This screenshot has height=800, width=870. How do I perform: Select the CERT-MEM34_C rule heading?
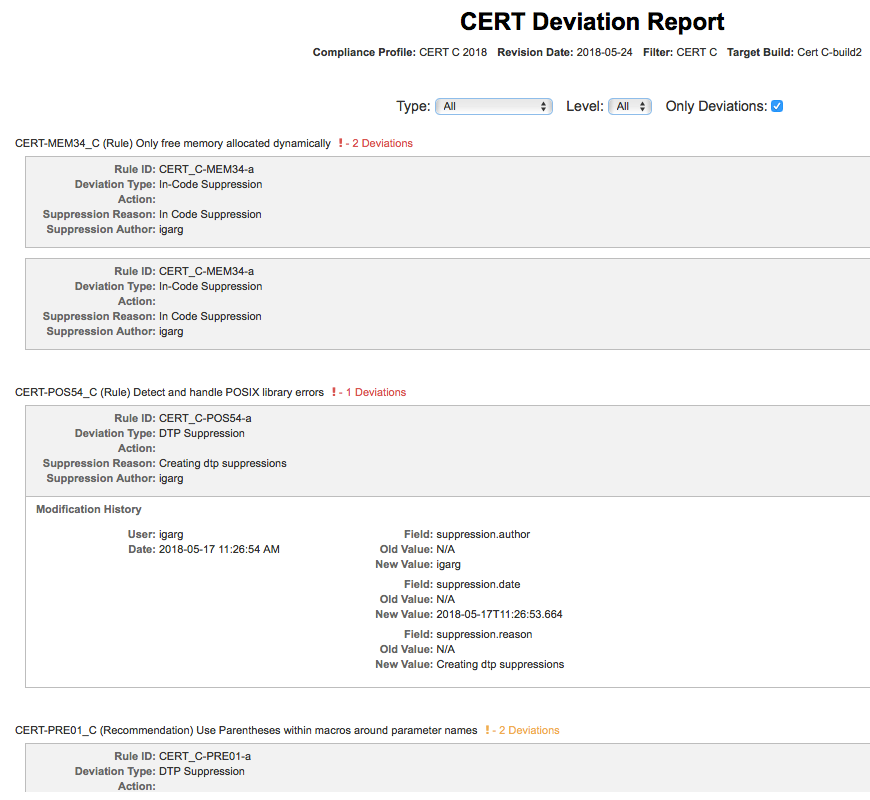[173, 143]
